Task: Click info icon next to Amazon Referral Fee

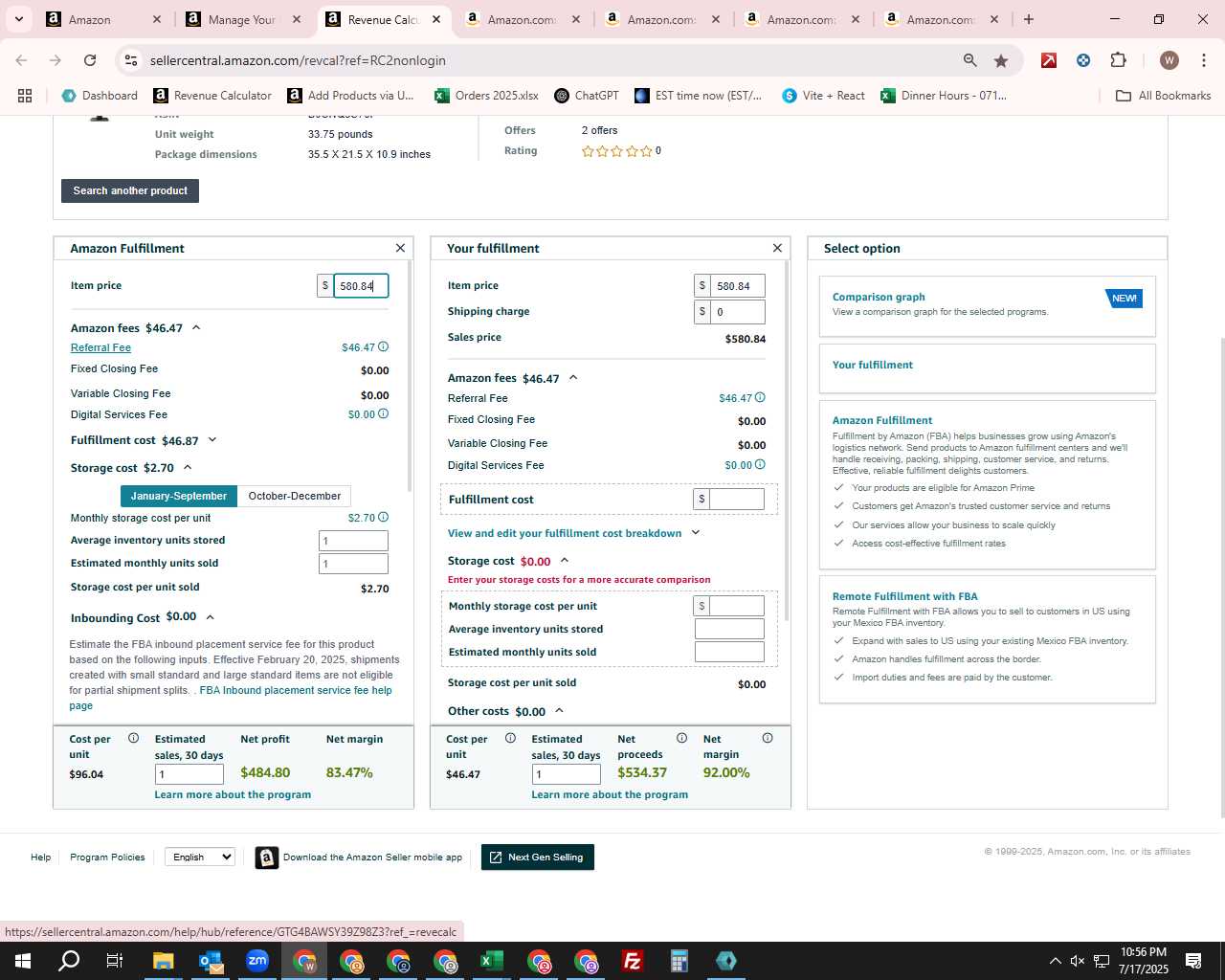Action: [383, 347]
